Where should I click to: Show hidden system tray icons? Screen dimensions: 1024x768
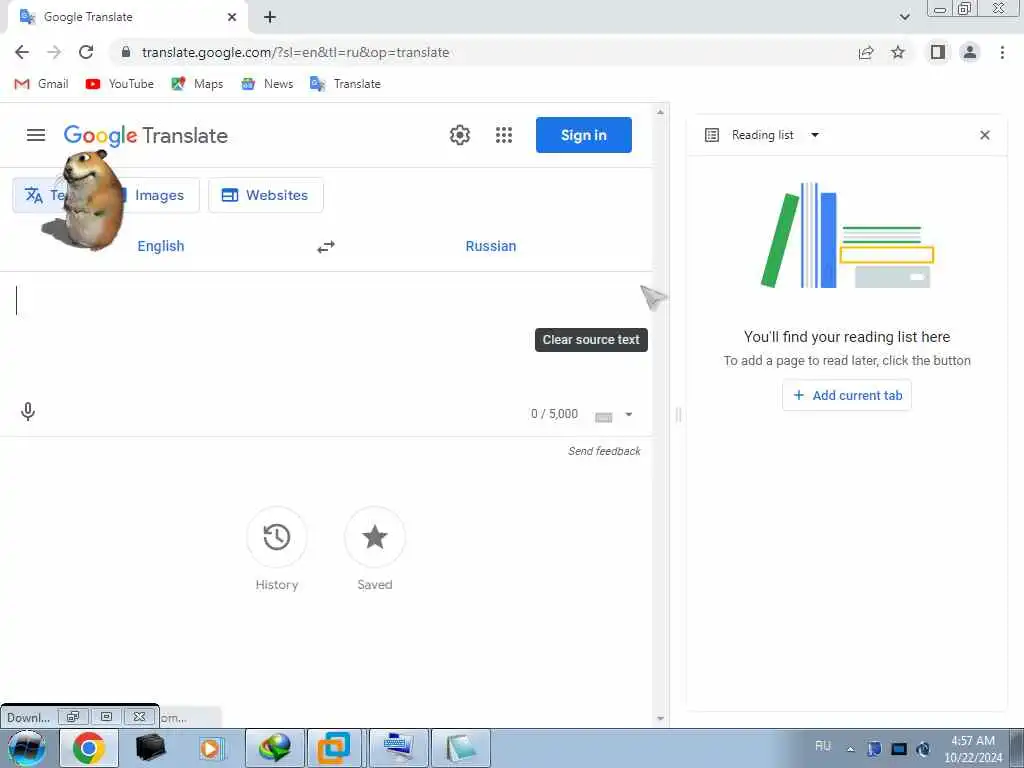pos(850,749)
